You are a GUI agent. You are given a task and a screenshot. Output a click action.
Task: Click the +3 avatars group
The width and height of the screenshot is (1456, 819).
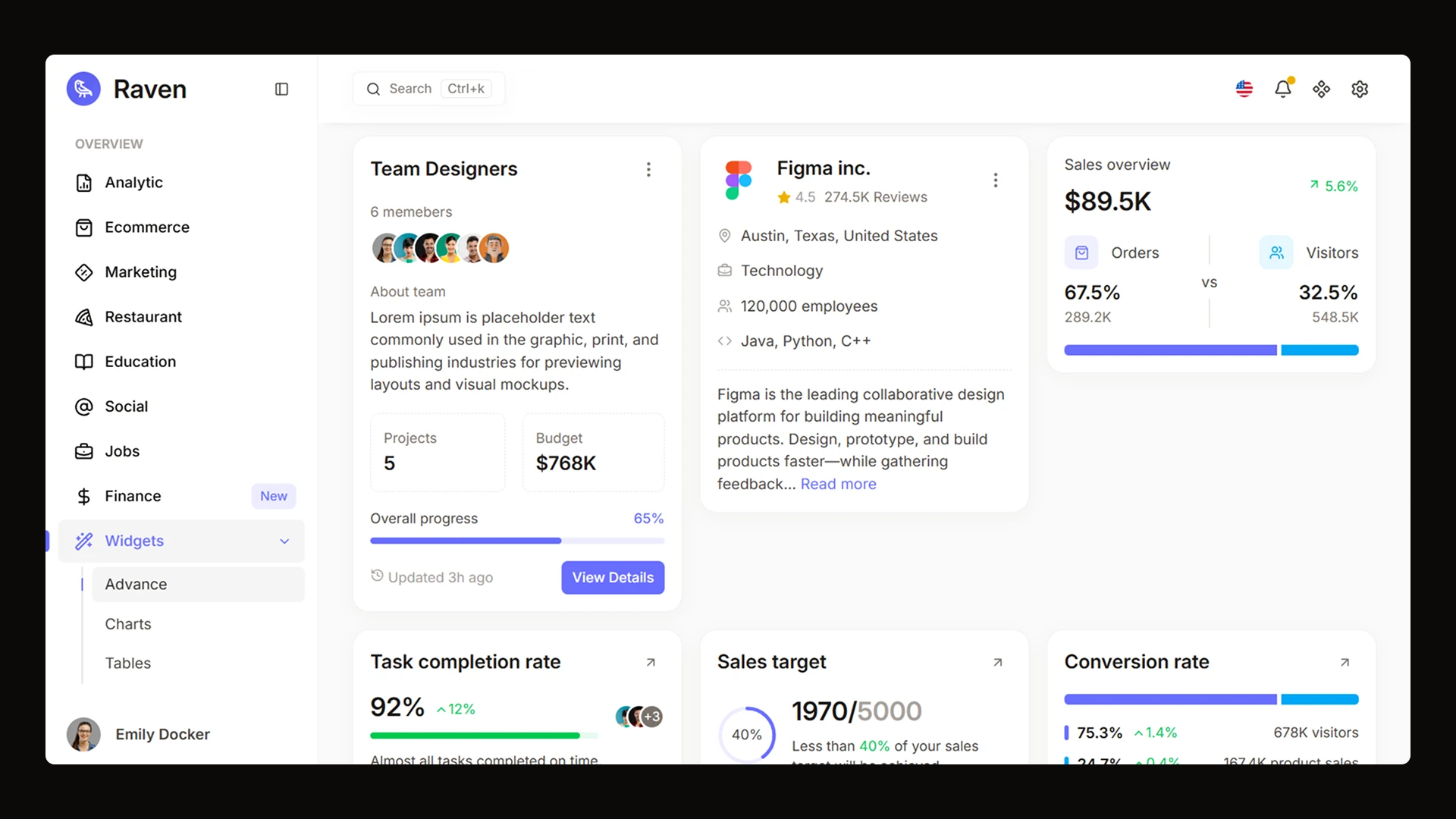(x=639, y=717)
